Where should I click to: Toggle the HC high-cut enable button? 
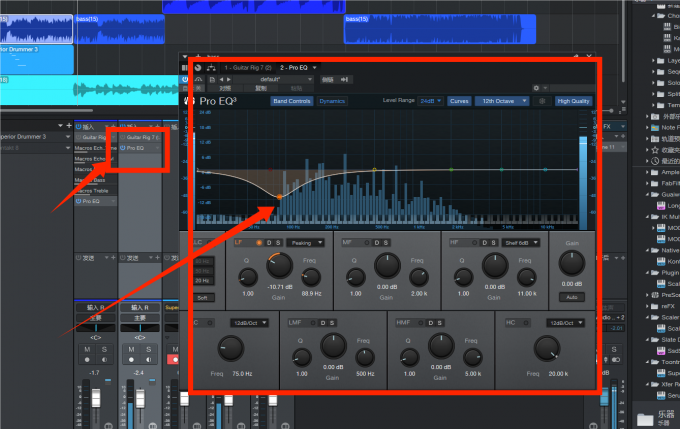tap(526, 323)
